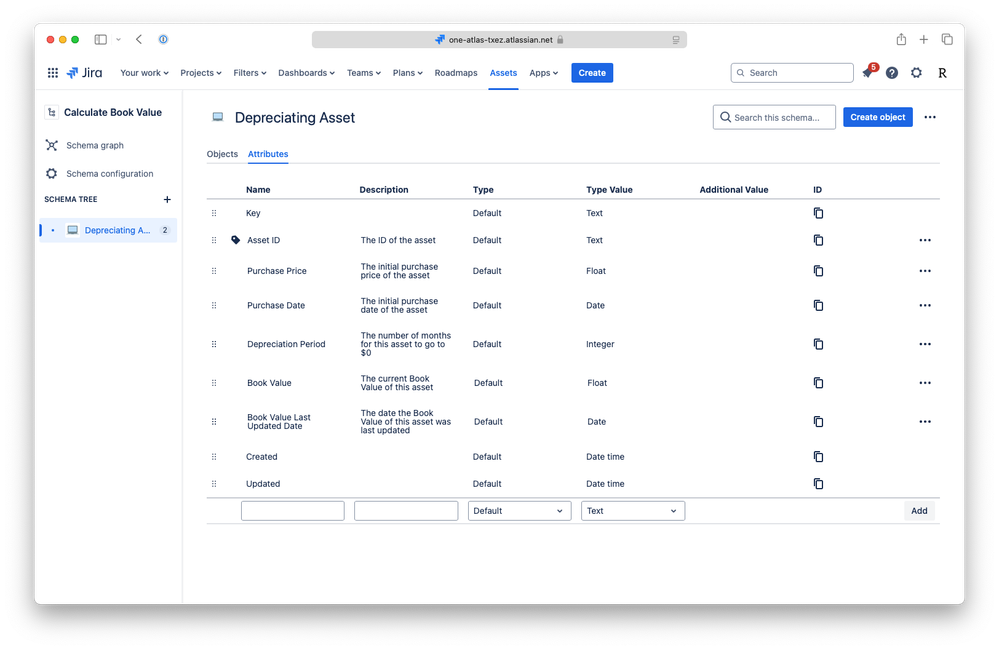Switch to the Attributes tab
999x650 pixels.
(x=268, y=154)
